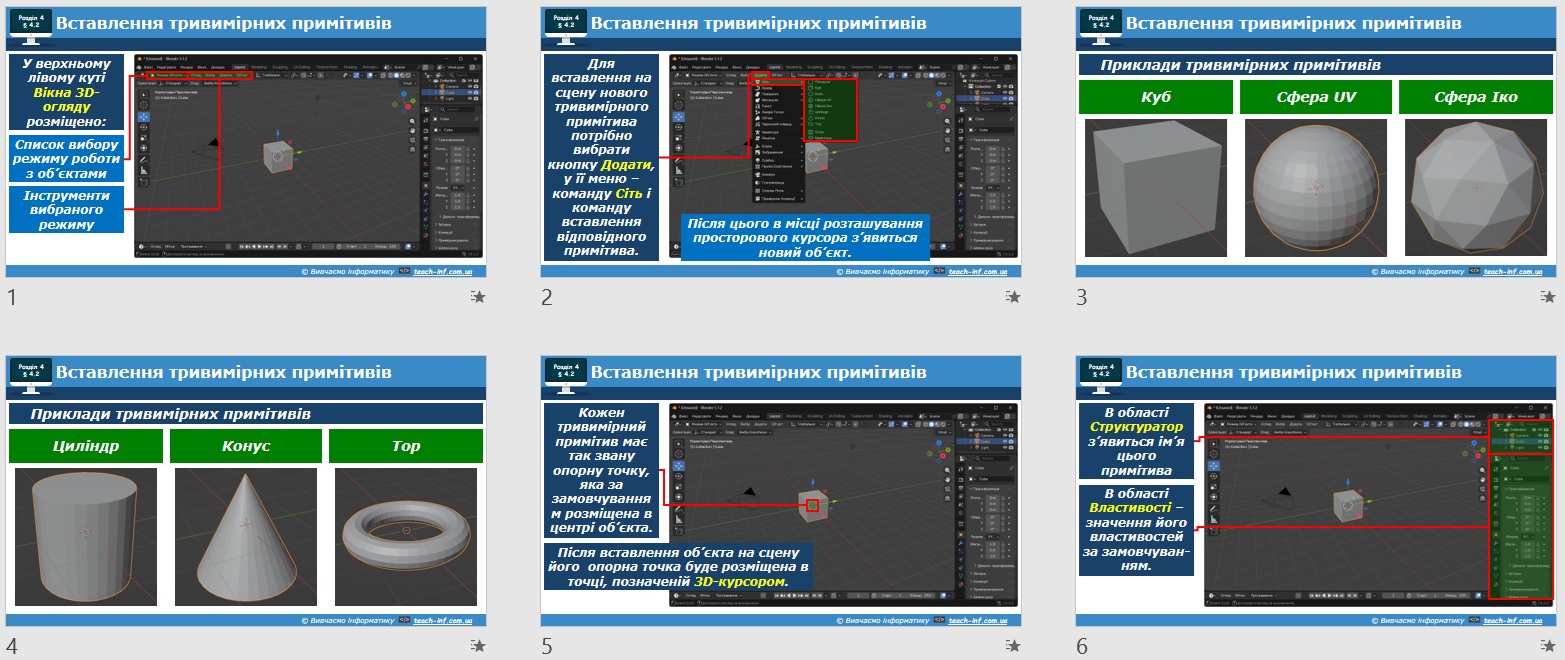Image resolution: width=1565 pixels, height=660 pixels.
Task: Click the green 'Тор' label on slide 4
Action: click(x=405, y=446)
